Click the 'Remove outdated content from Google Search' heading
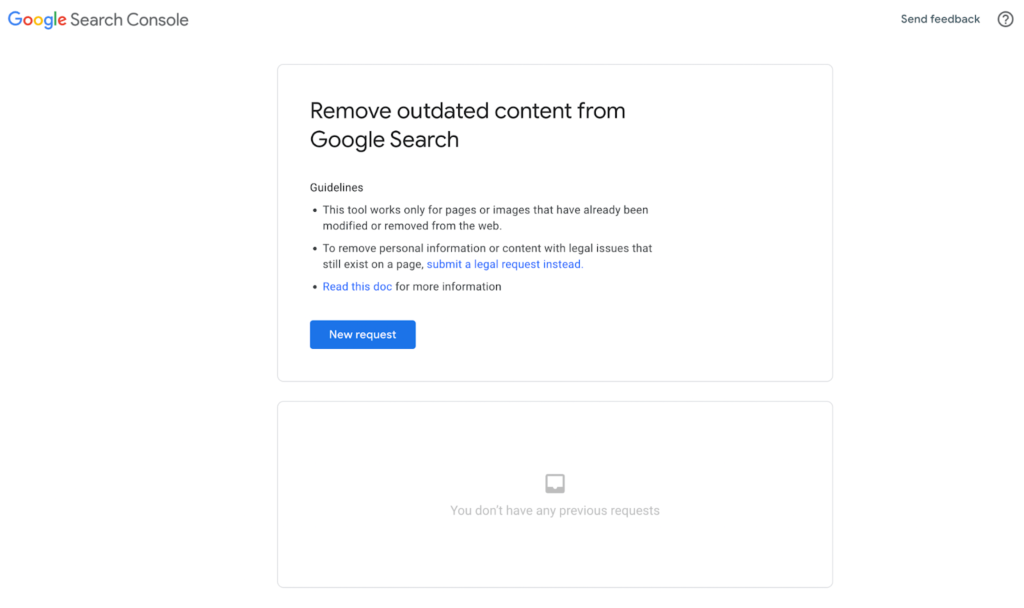 coord(468,125)
